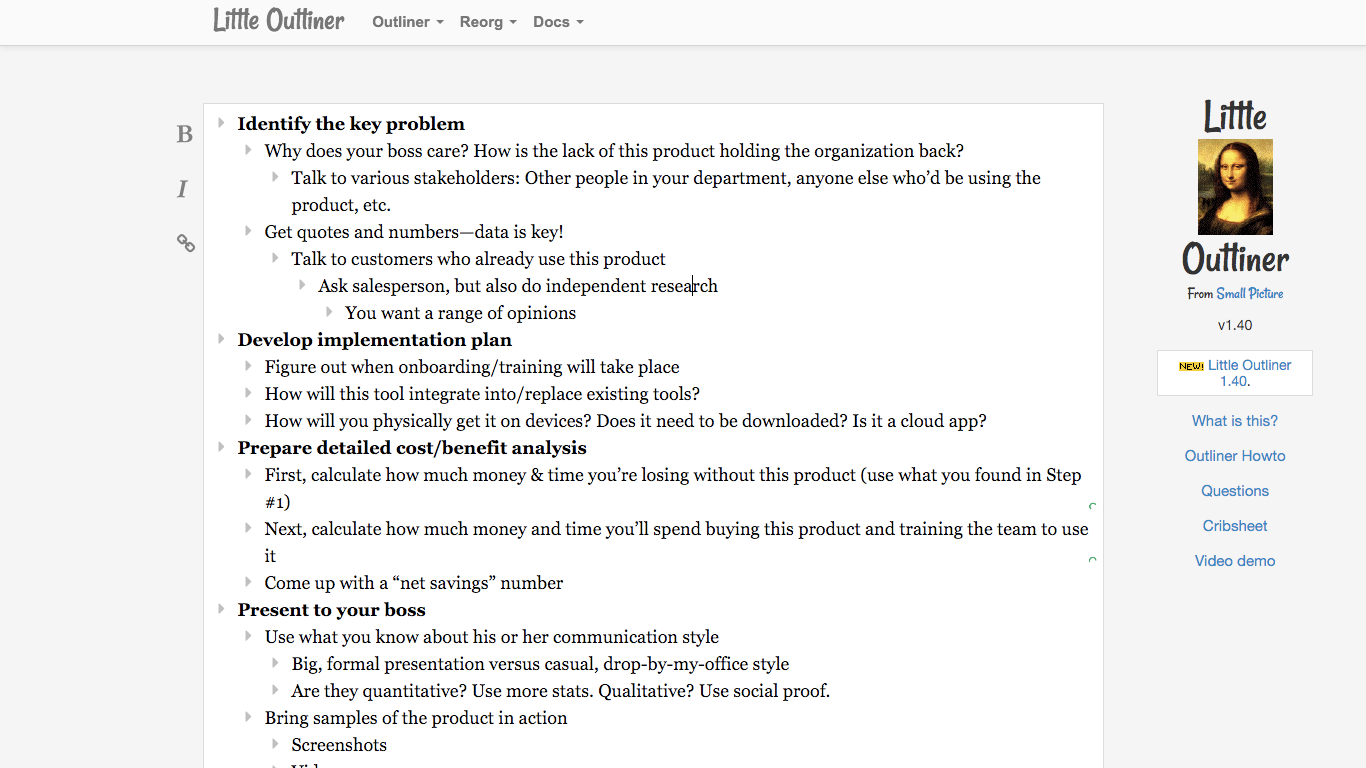The height and width of the screenshot is (768, 1366).
Task: Toggle bold formatting with the B icon
Action: (x=184, y=135)
